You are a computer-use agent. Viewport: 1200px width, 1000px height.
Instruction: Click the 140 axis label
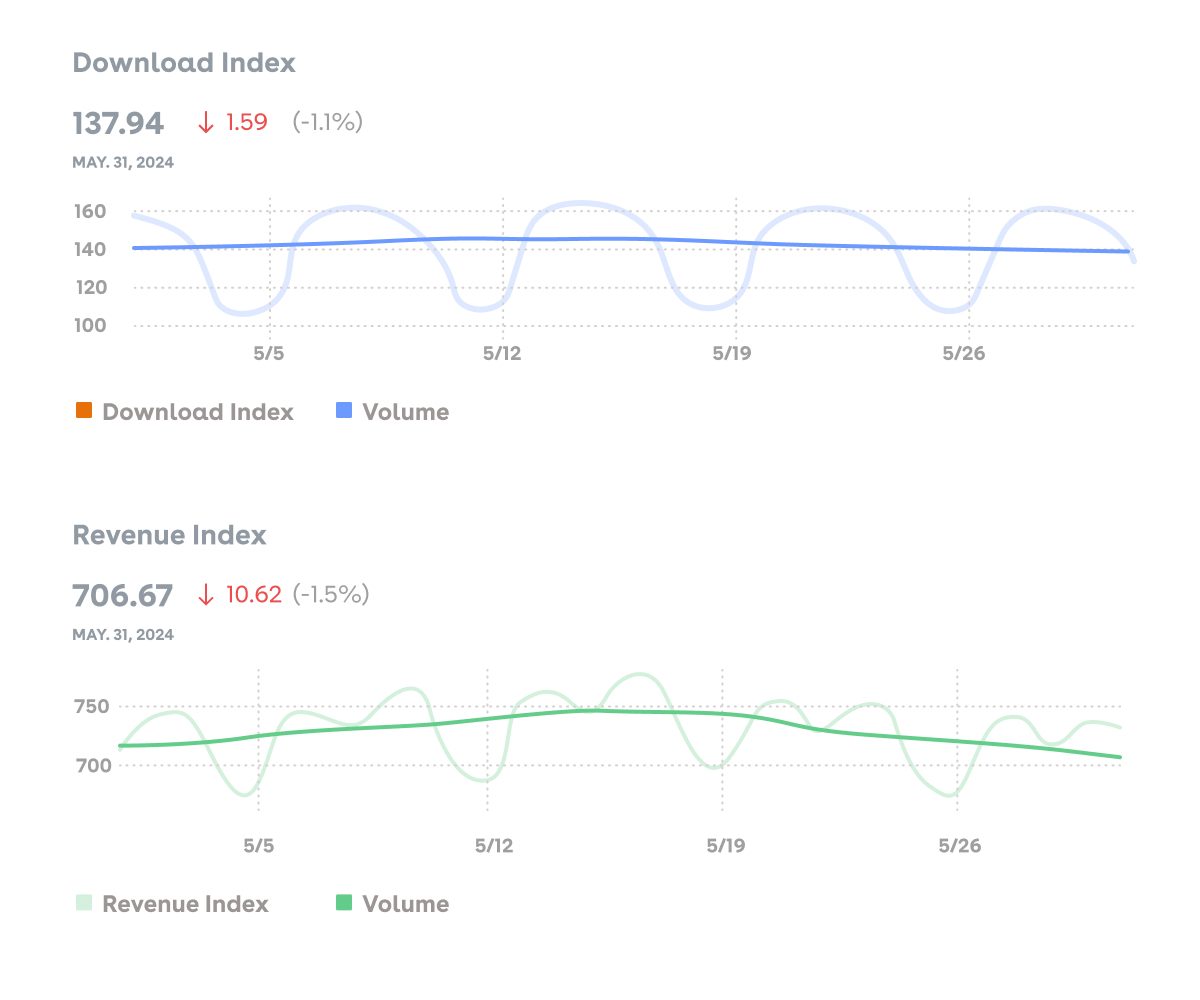[x=89, y=249]
